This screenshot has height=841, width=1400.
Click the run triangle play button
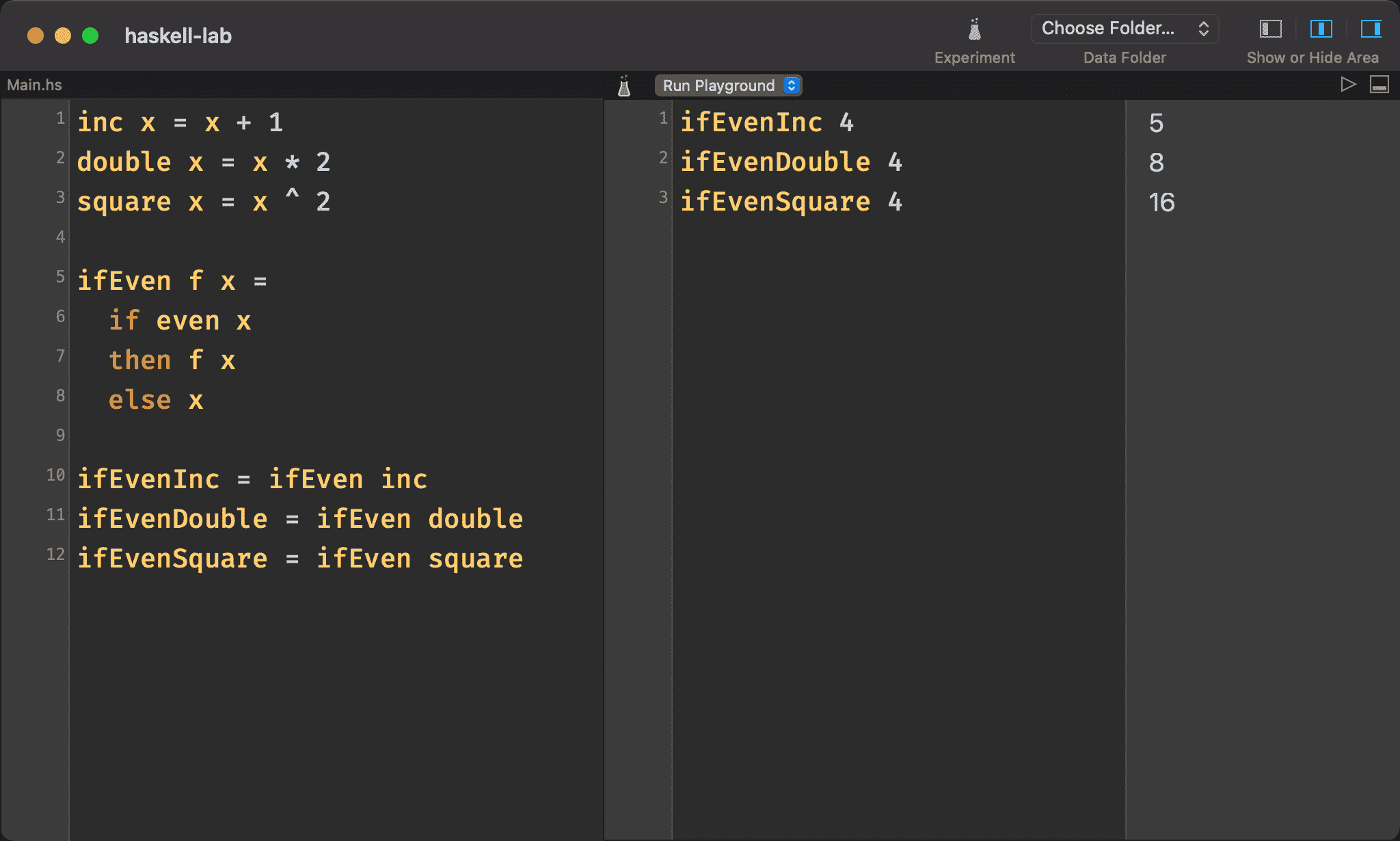click(1348, 84)
